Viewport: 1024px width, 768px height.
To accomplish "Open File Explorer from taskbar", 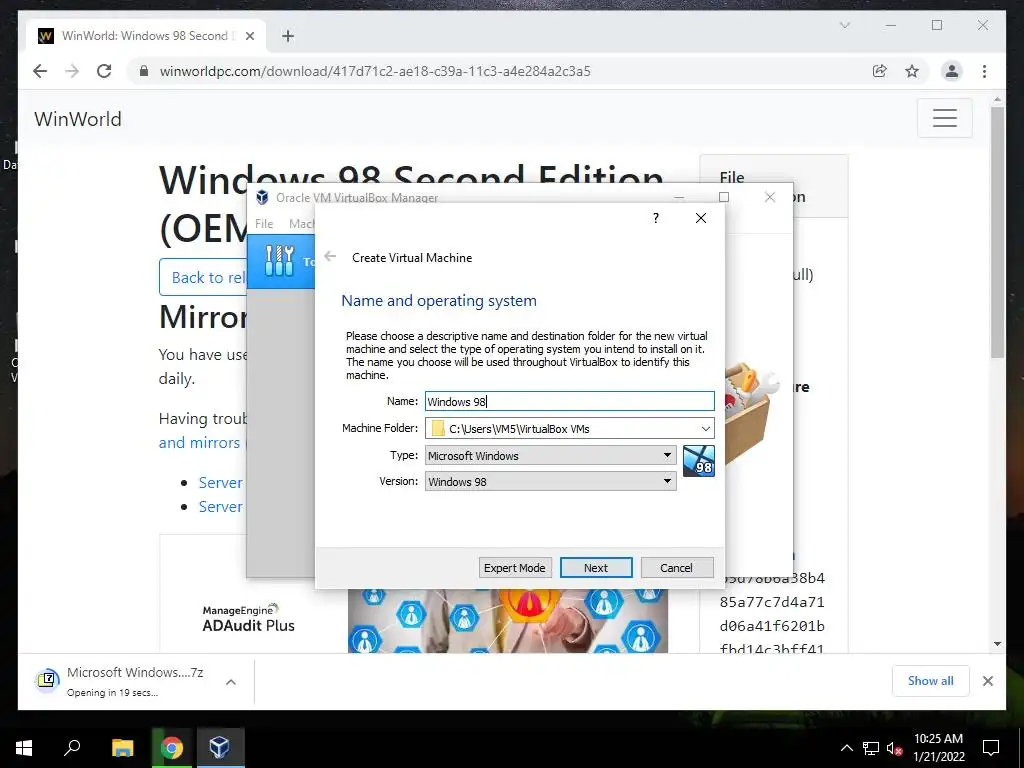I will pyautogui.click(x=122, y=748).
